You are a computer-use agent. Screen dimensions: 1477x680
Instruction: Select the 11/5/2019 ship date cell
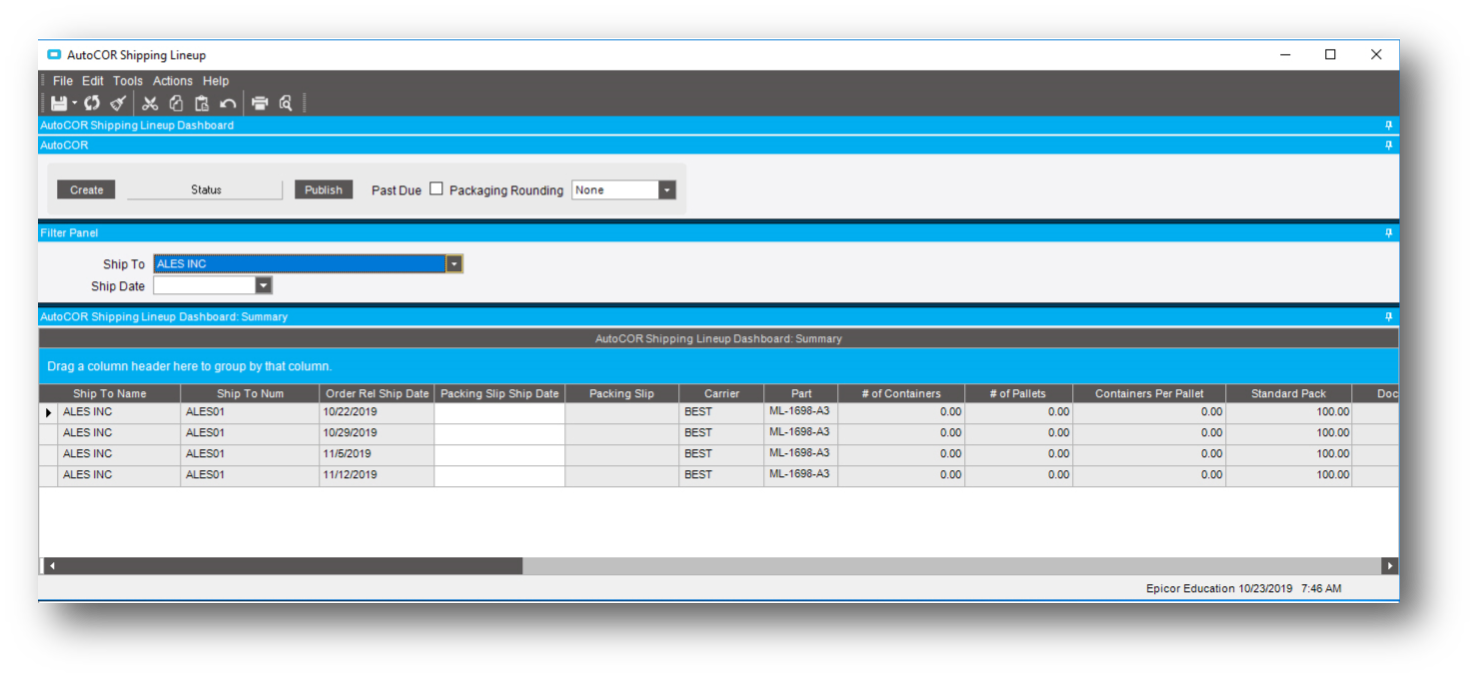376,454
